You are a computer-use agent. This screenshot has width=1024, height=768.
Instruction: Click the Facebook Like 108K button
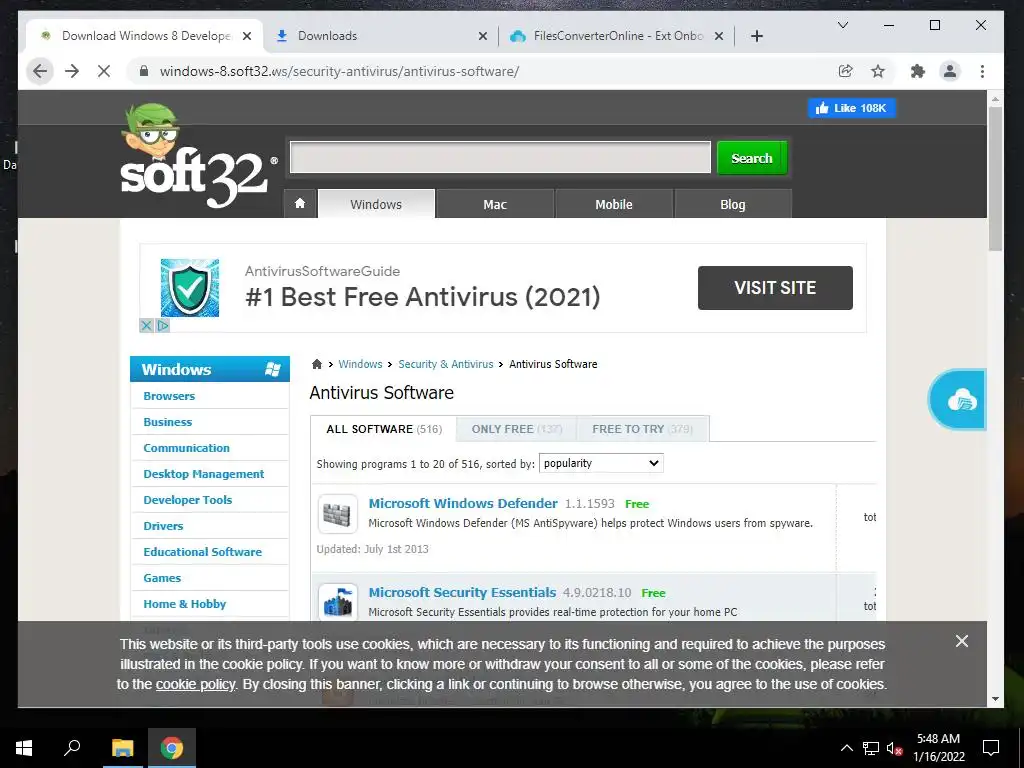(x=852, y=108)
